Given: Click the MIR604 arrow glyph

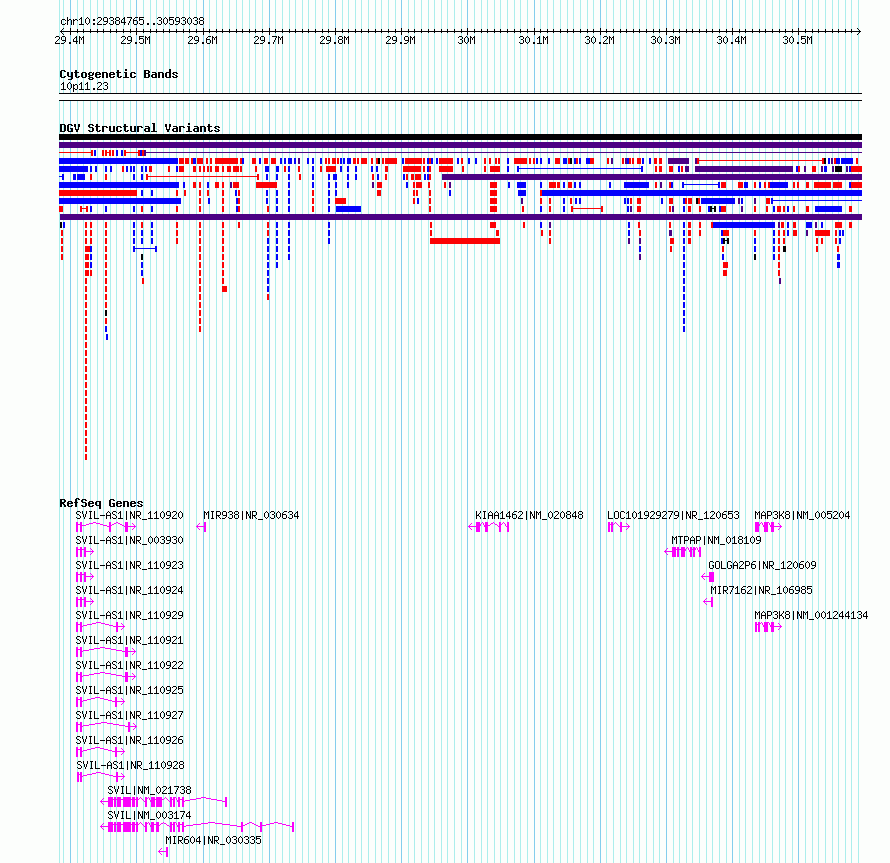Looking at the screenshot, I should 163,852.
